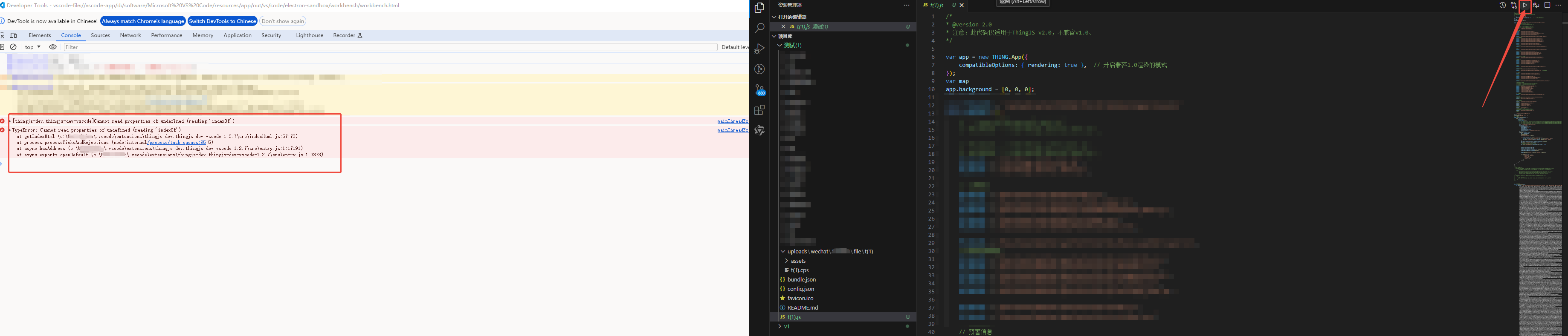
Task: Switch to the Lighthouse tab
Action: coord(310,35)
